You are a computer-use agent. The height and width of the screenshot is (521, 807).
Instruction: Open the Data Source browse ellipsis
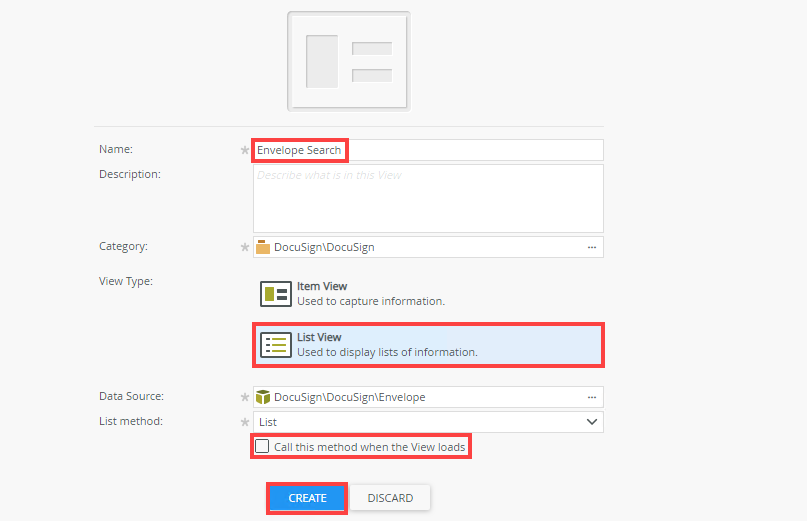pos(591,397)
